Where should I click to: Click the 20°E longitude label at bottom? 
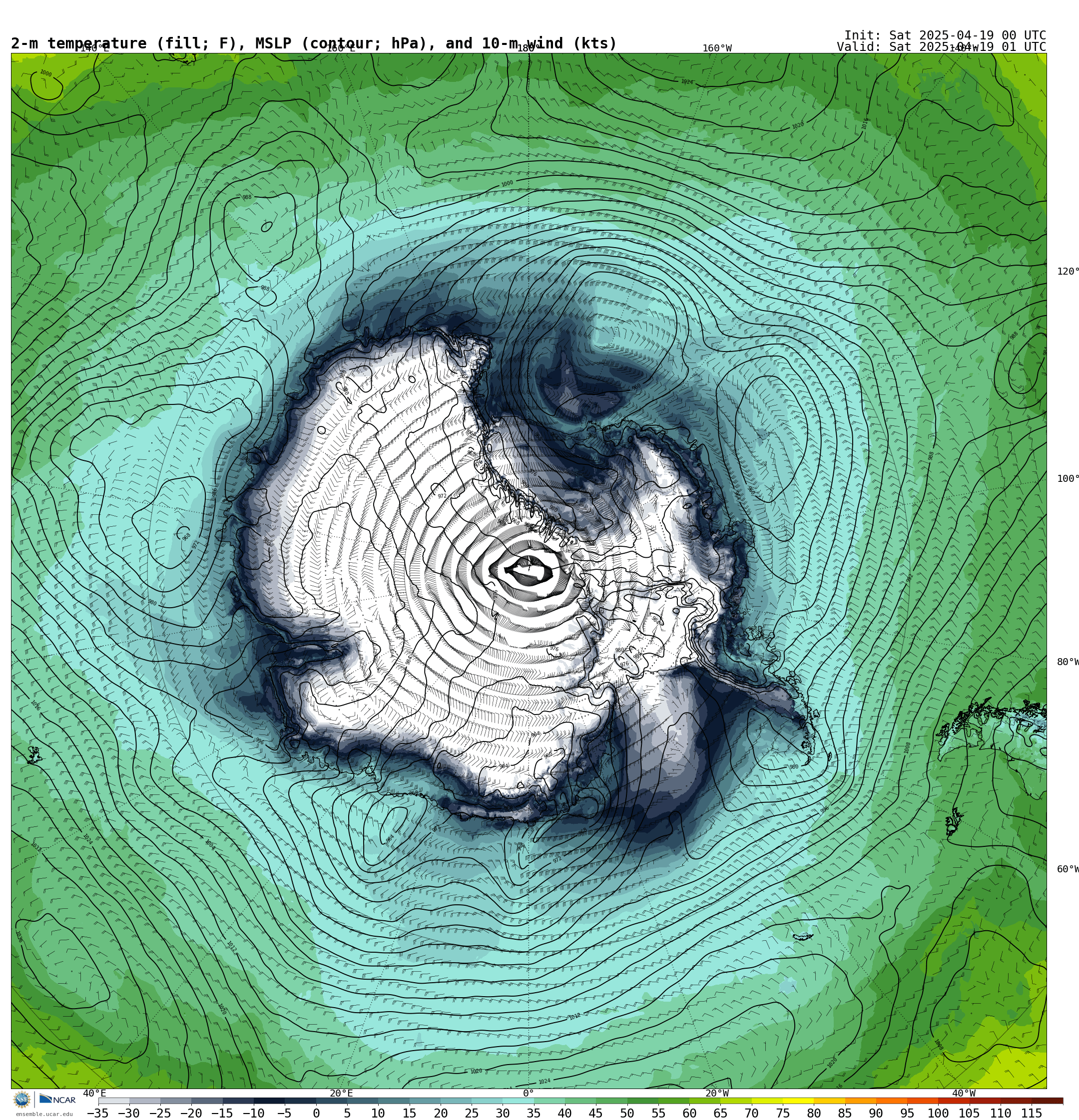tap(341, 1093)
